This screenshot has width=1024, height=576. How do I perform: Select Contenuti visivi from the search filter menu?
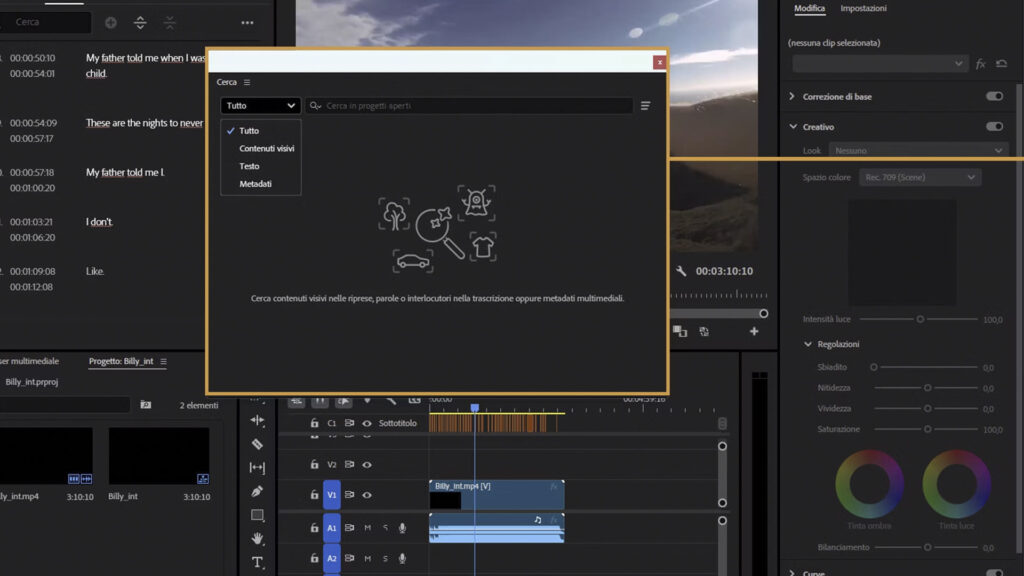266,148
